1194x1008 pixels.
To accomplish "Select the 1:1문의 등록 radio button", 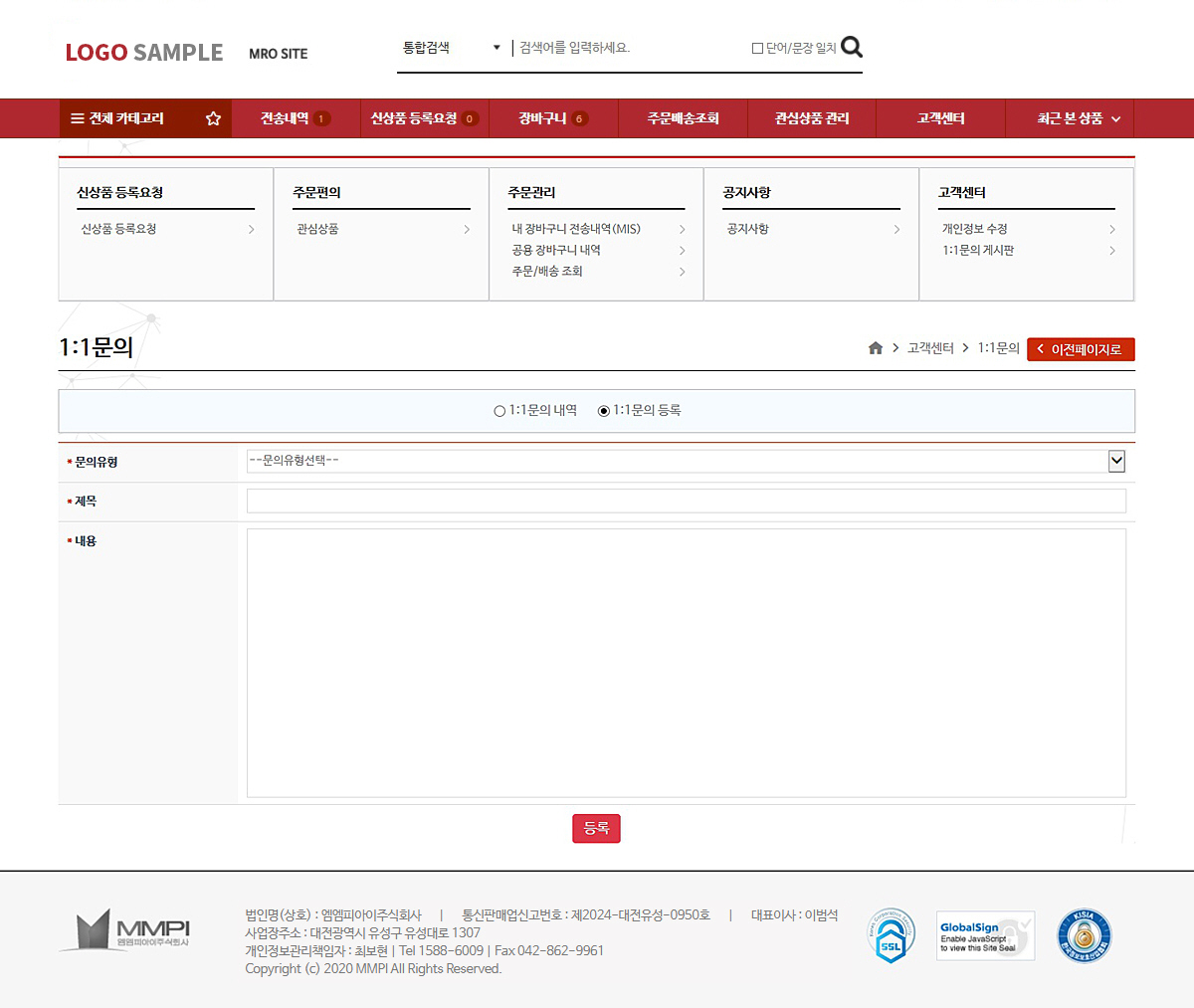I will (x=603, y=411).
